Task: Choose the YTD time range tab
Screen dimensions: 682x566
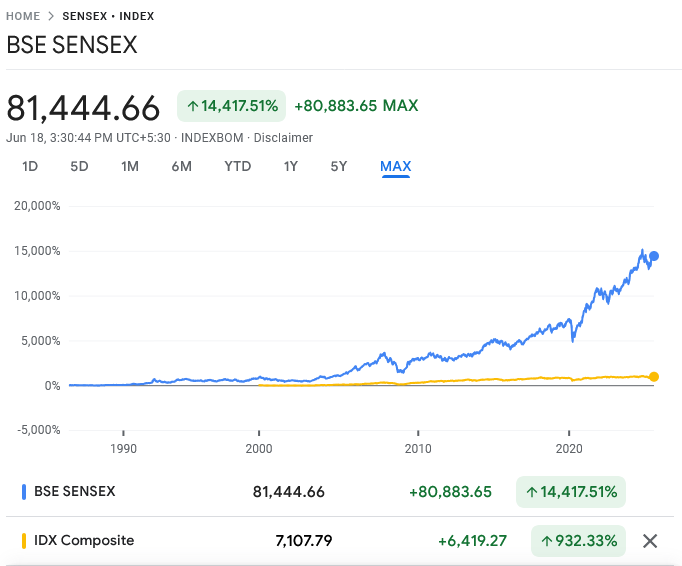Action: [237, 166]
